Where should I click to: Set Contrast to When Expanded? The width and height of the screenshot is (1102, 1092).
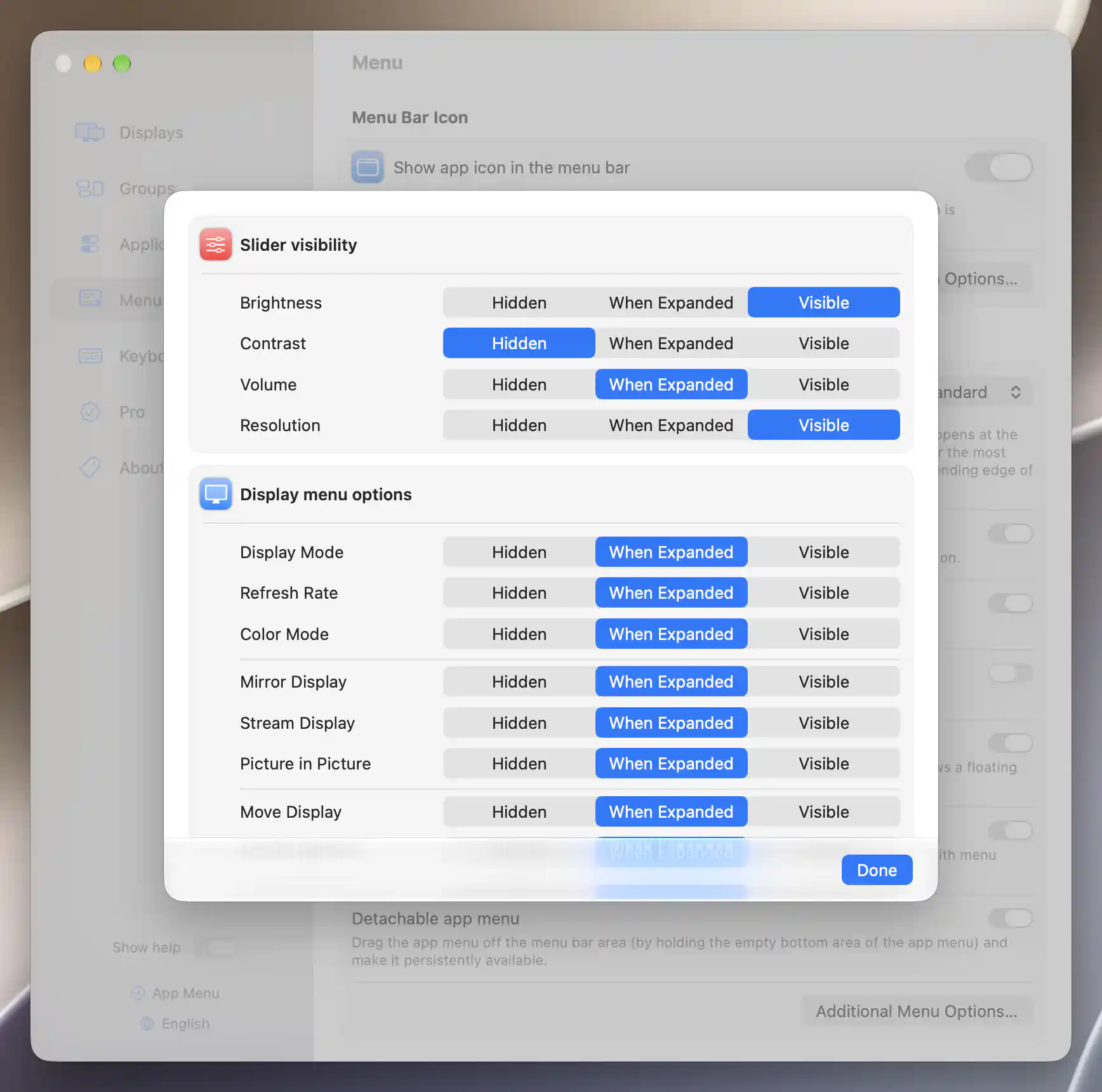coord(671,343)
